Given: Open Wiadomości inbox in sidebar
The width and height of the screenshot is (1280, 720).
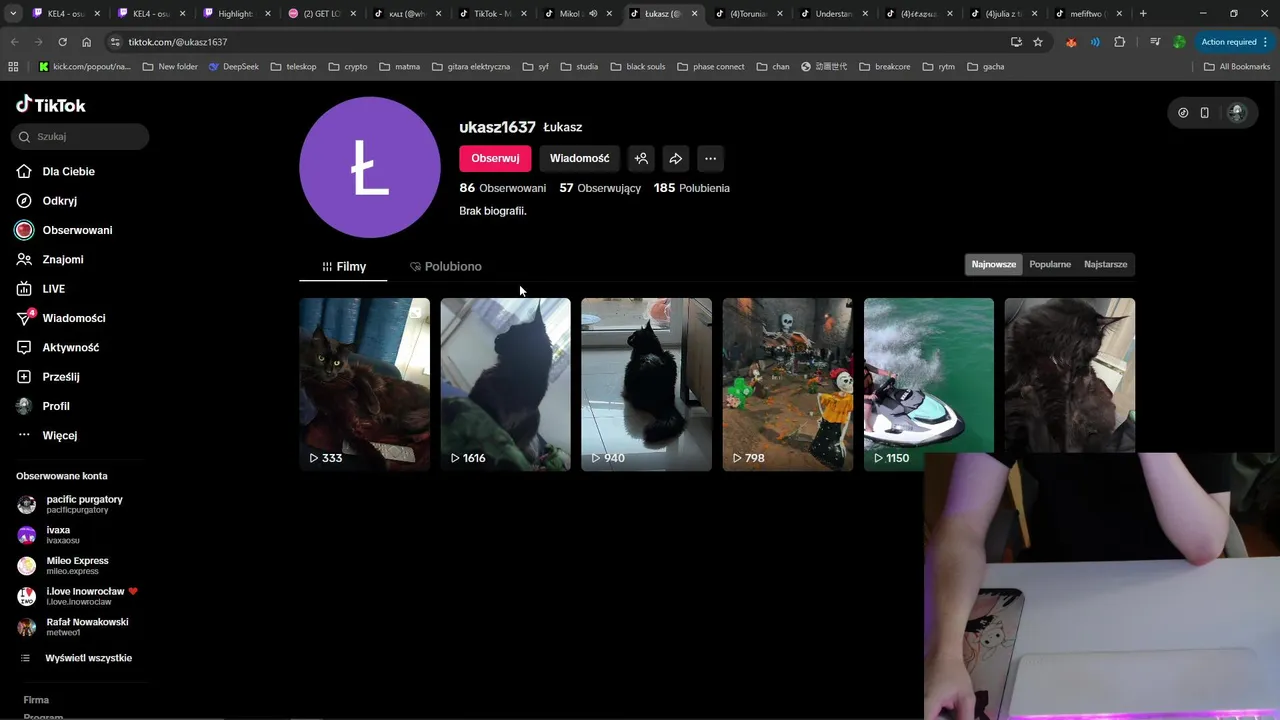Looking at the screenshot, I should [73, 318].
